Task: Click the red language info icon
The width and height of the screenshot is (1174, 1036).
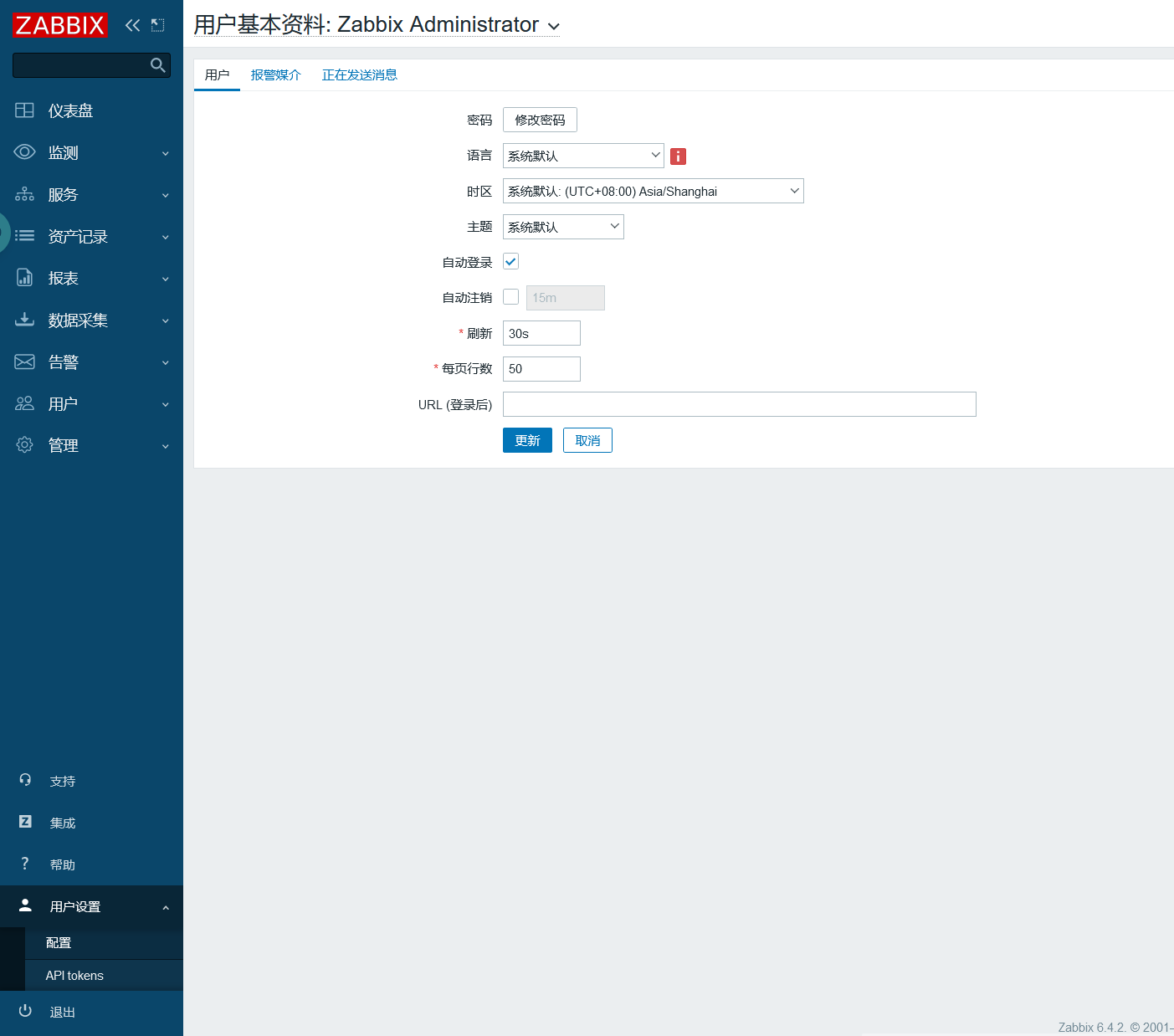Action: 678,156
